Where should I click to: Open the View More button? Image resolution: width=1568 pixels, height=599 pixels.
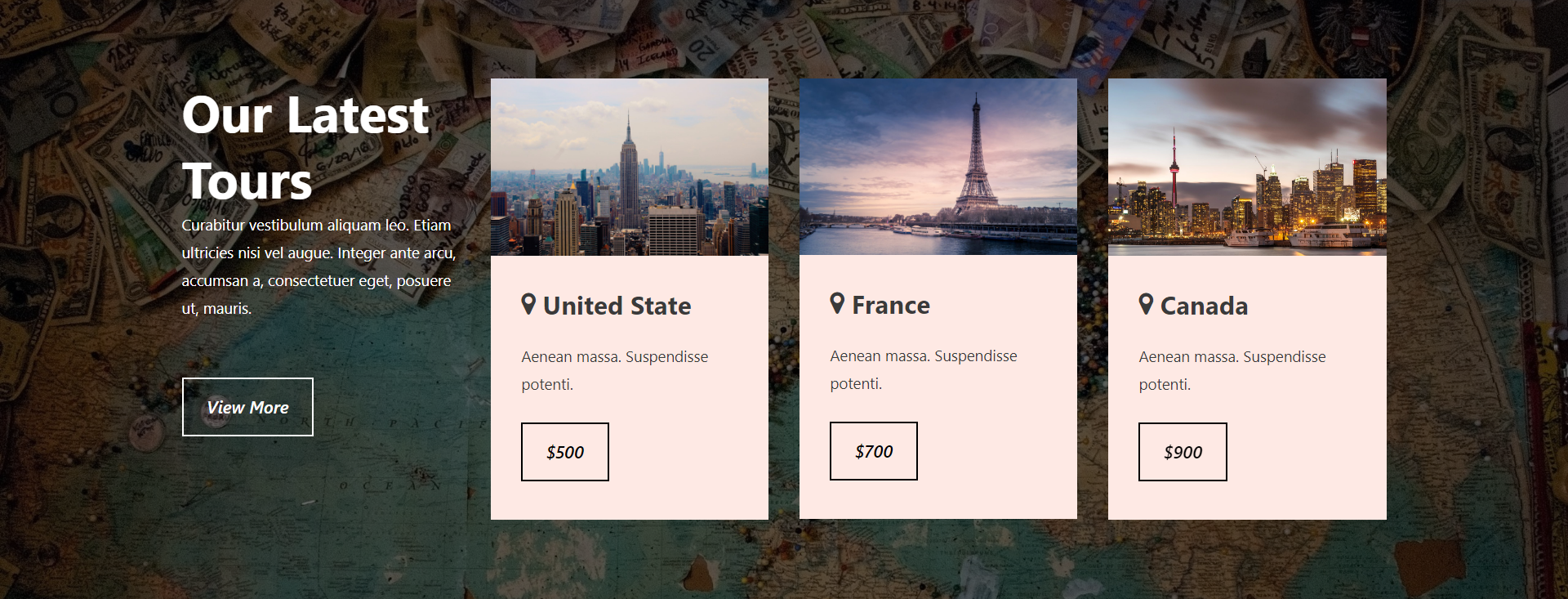[247, 407]
